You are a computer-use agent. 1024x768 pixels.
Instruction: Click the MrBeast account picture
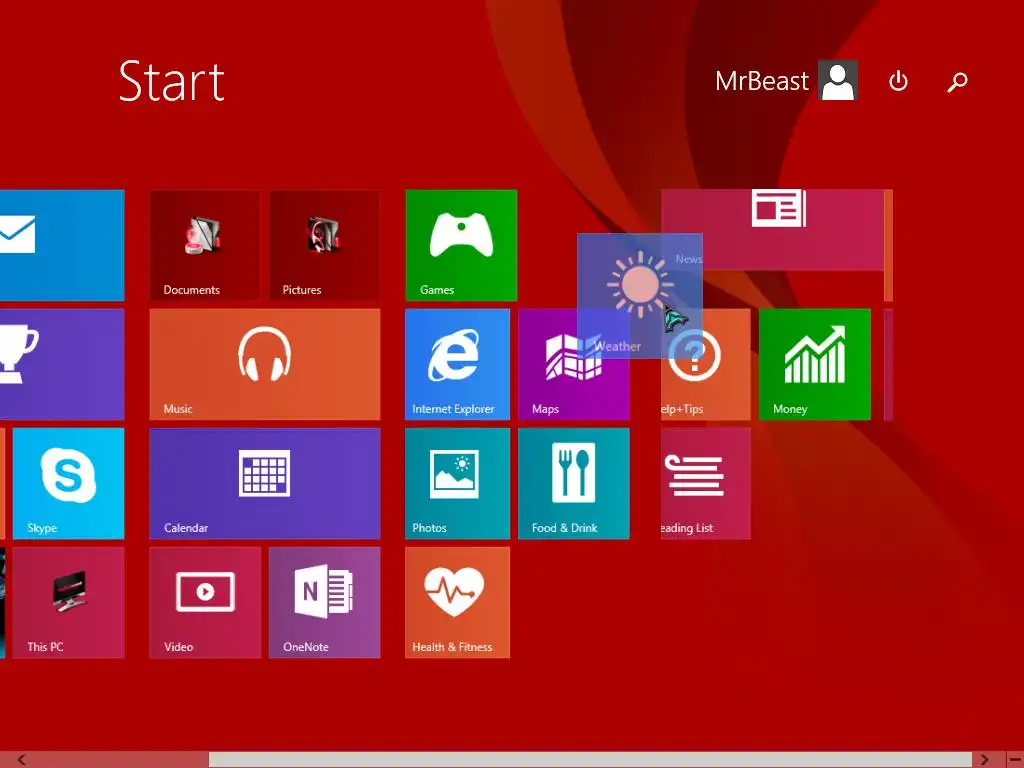click(838, 80)
